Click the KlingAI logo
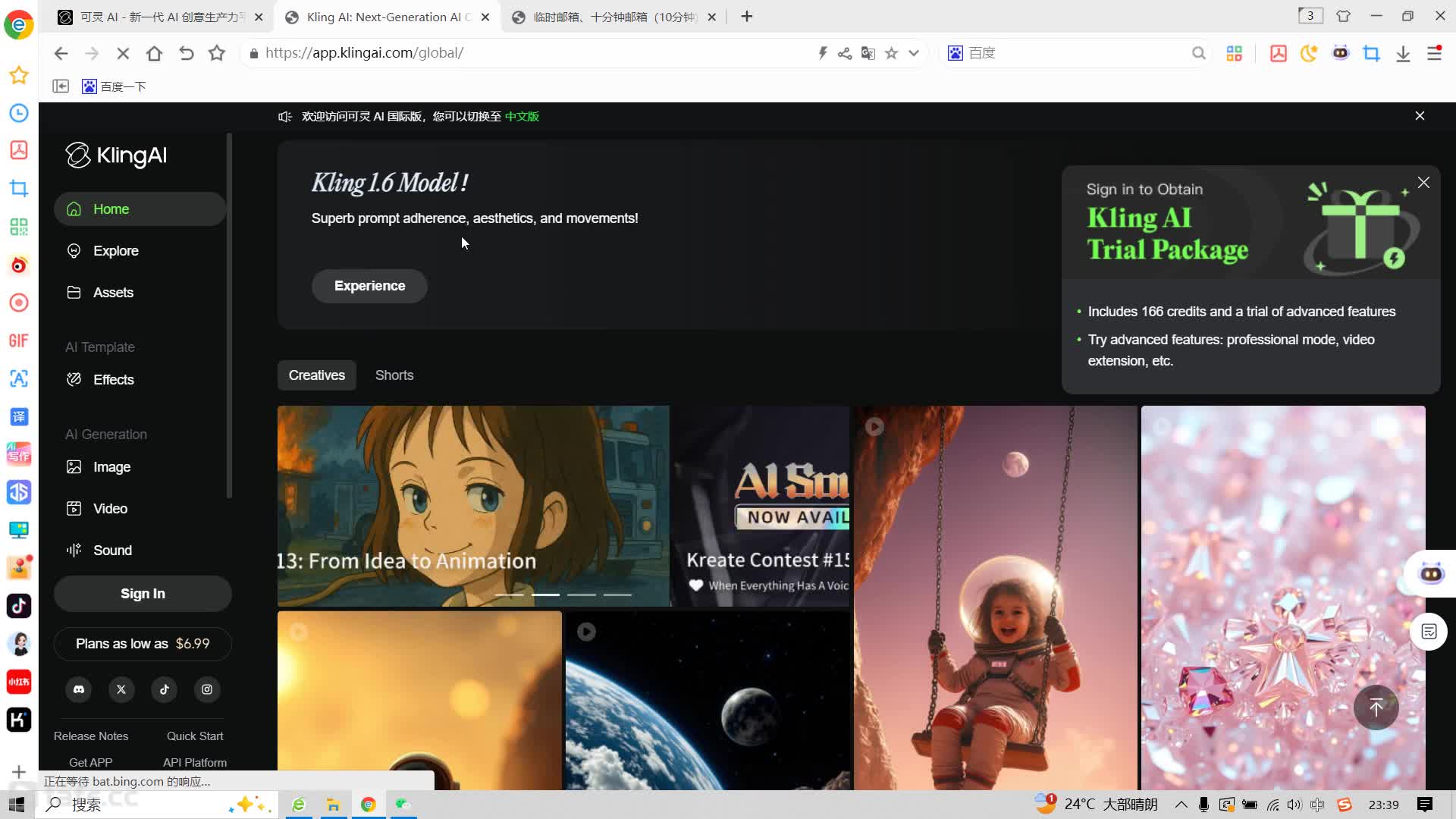The height and width of the screenshot is (819, 1456). [116, 155]
